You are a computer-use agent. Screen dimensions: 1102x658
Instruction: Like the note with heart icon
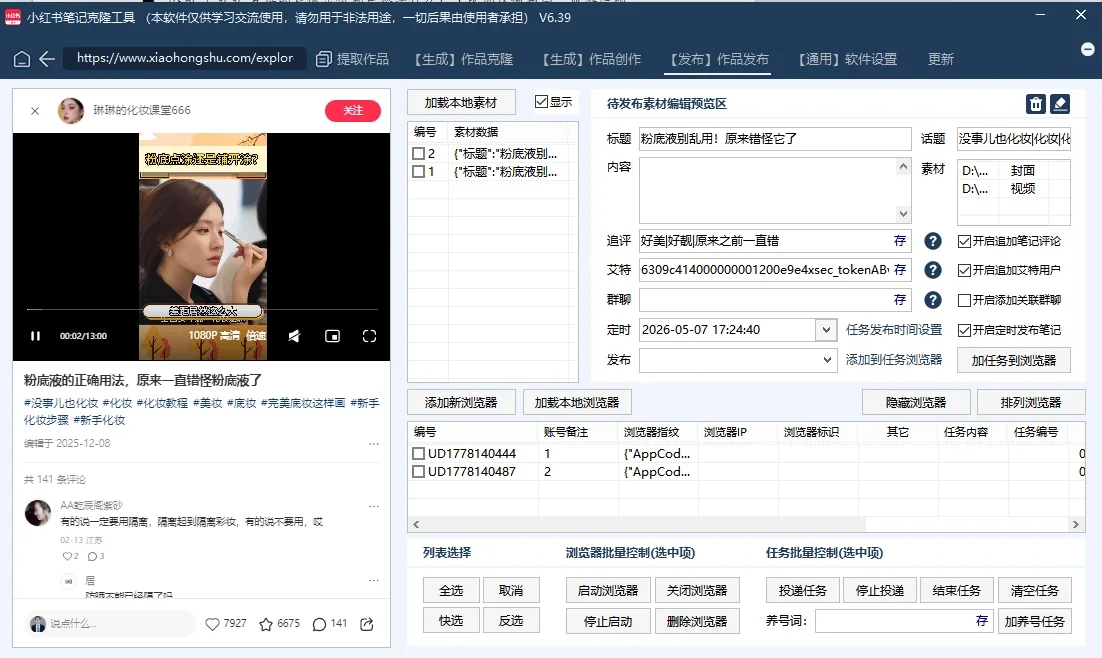[x=212, y=624]
